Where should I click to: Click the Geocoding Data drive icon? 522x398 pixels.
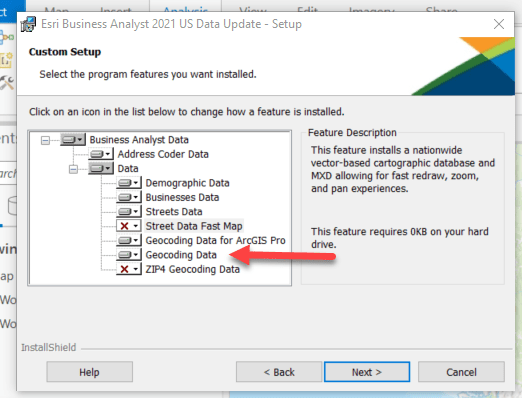click(129, 255)
